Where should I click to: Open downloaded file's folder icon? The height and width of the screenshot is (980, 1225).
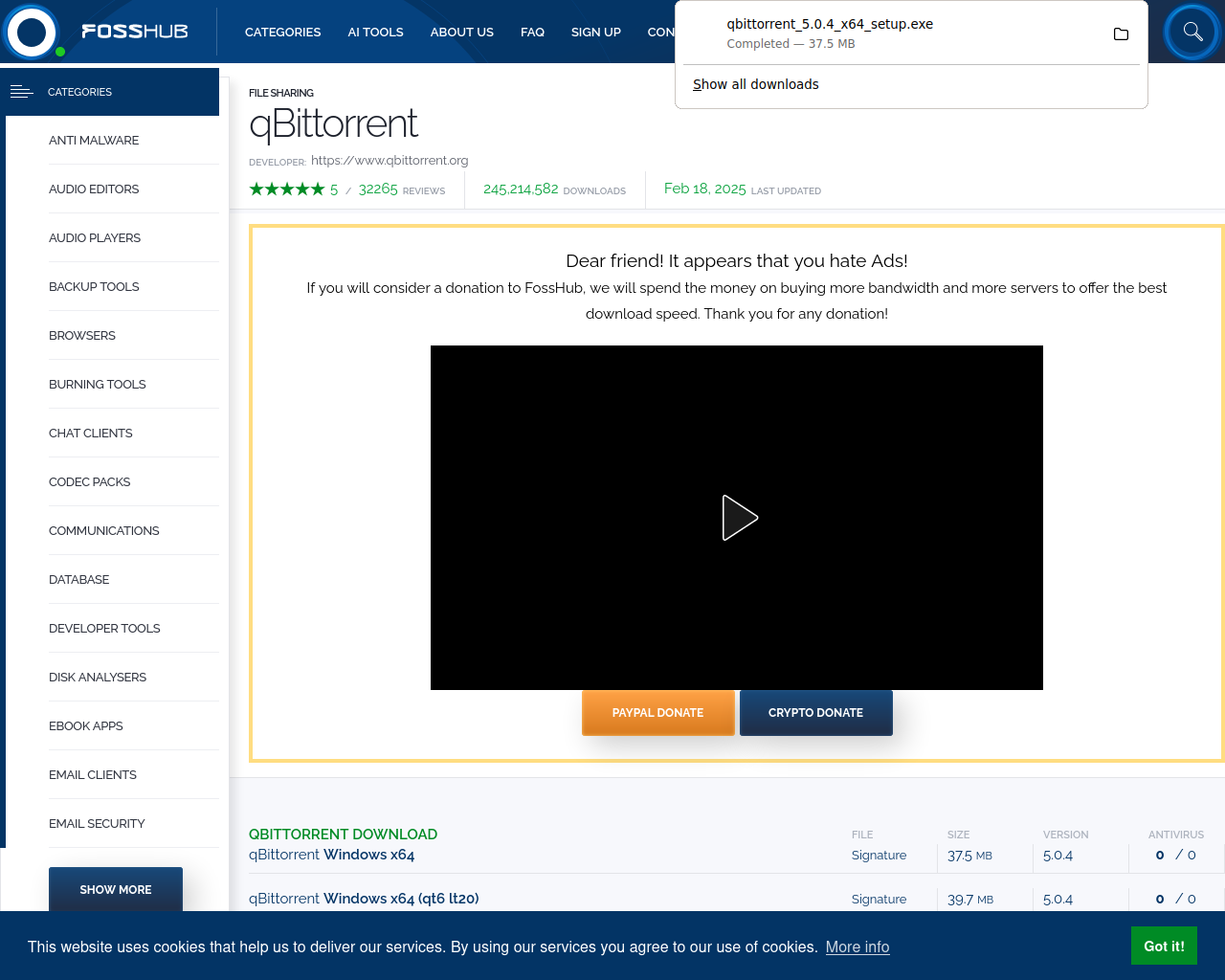(1121, 34)
